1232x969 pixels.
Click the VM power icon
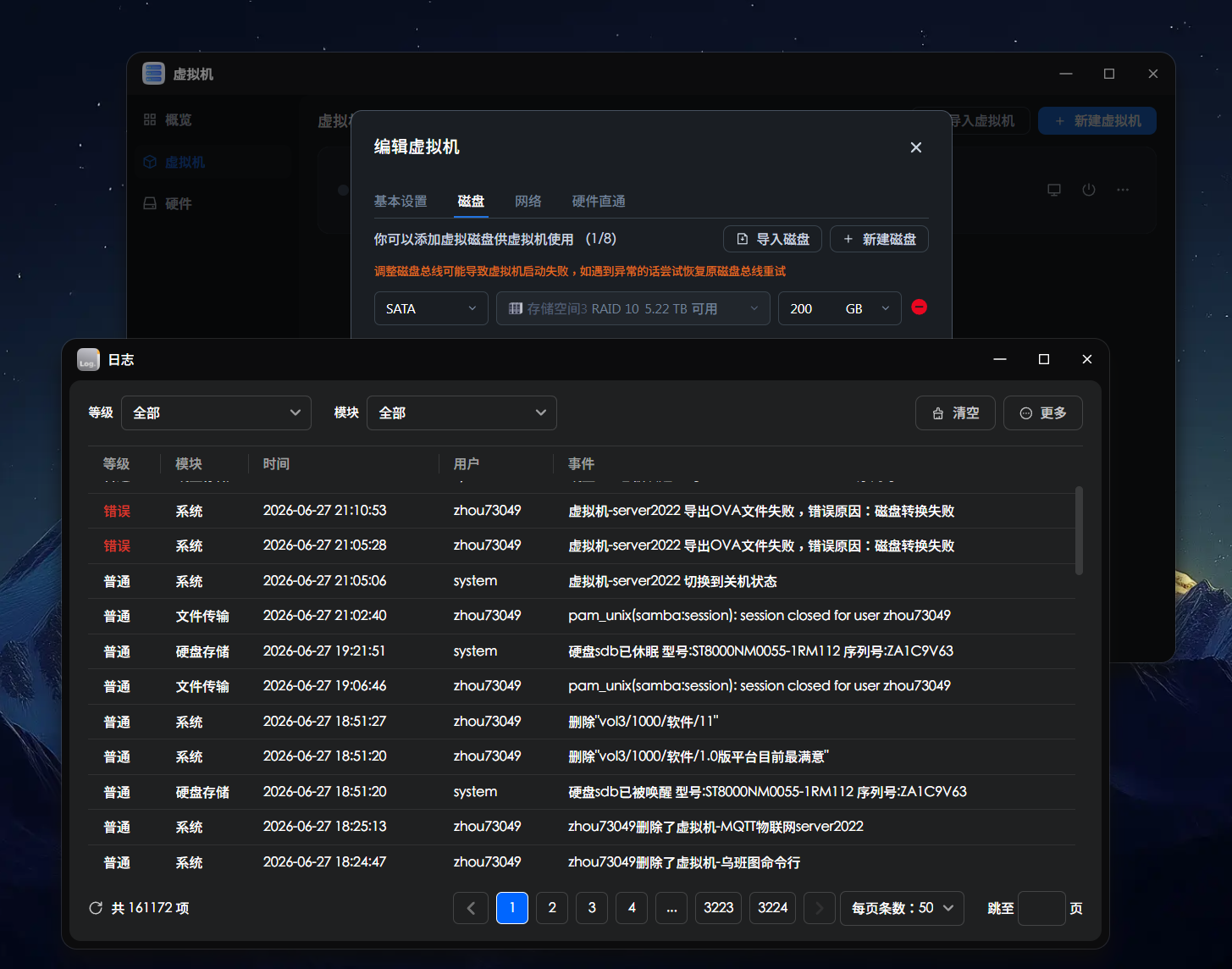pyautogui.click(x=1089, y=190)
